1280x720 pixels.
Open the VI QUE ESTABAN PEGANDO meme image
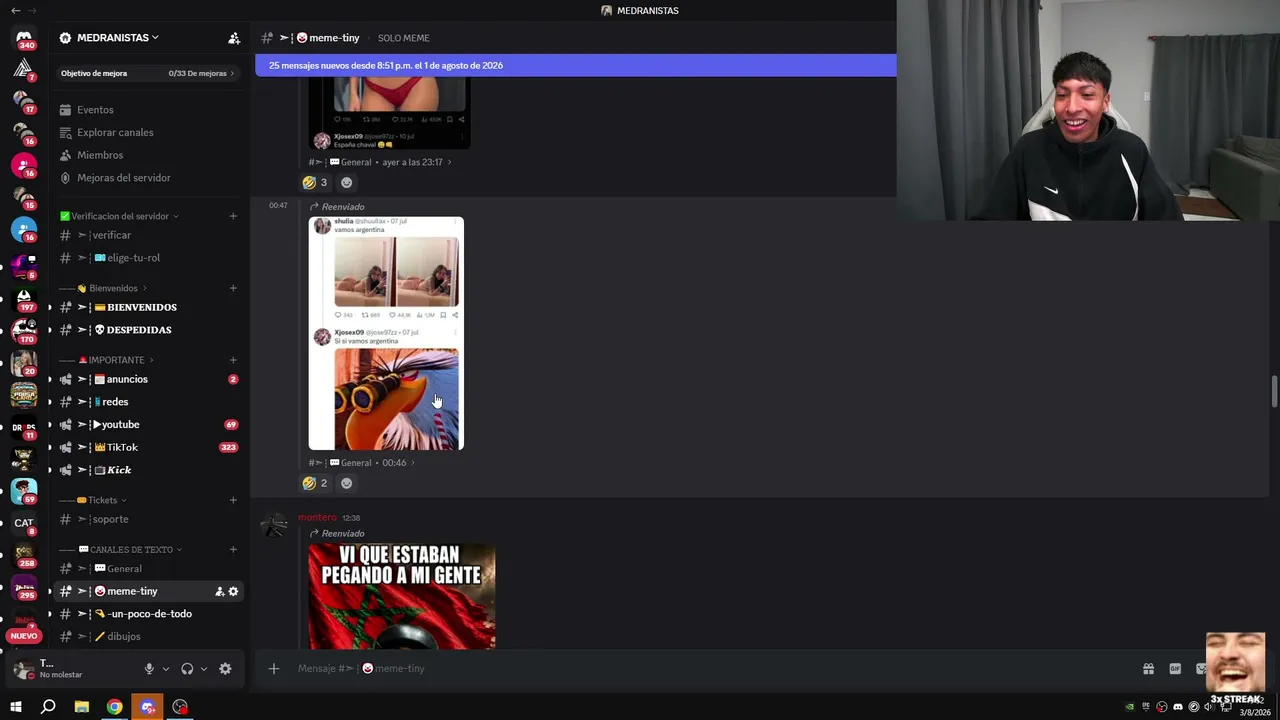tap(402, 596)
